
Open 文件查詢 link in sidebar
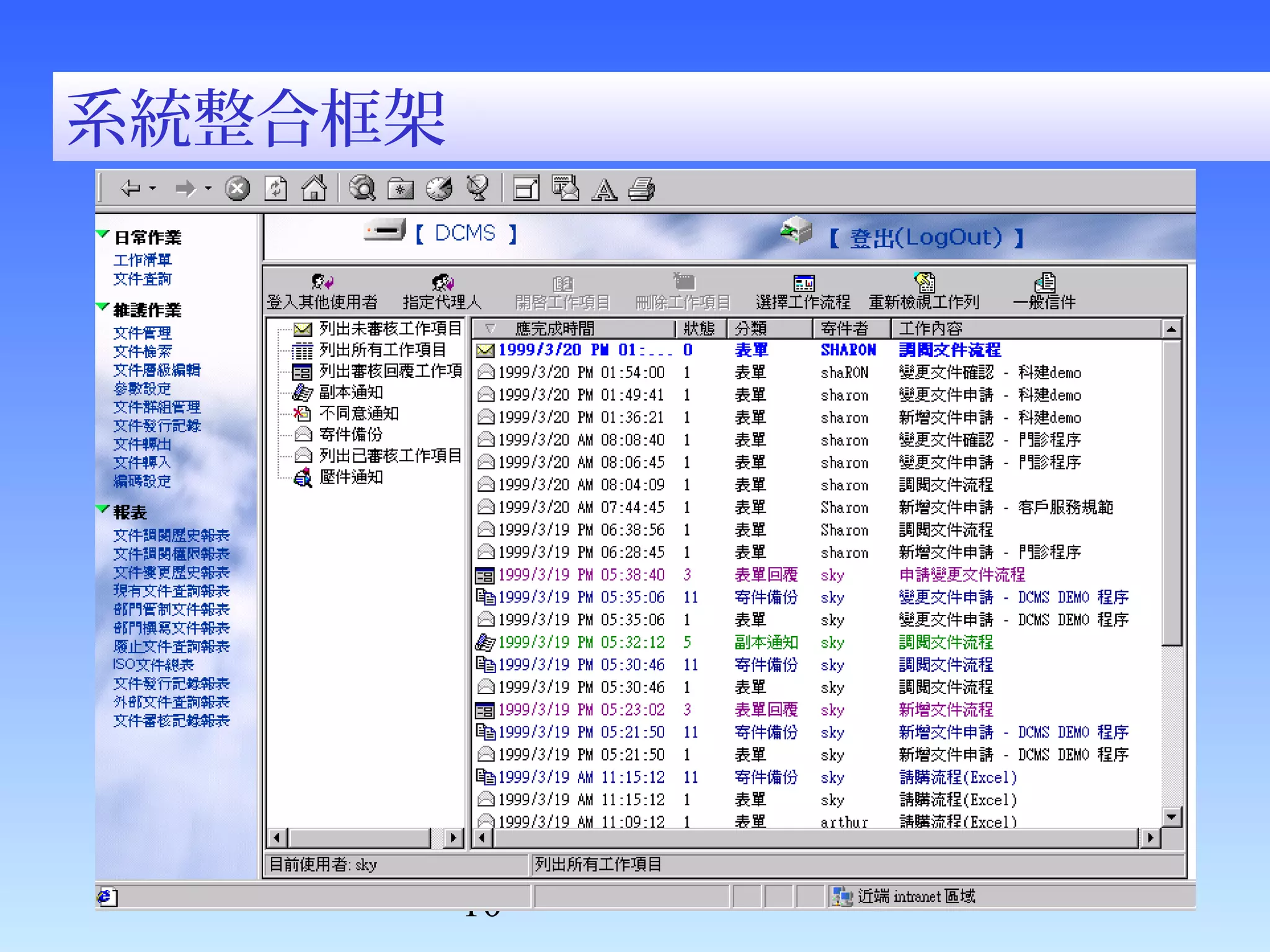[142, 279]
